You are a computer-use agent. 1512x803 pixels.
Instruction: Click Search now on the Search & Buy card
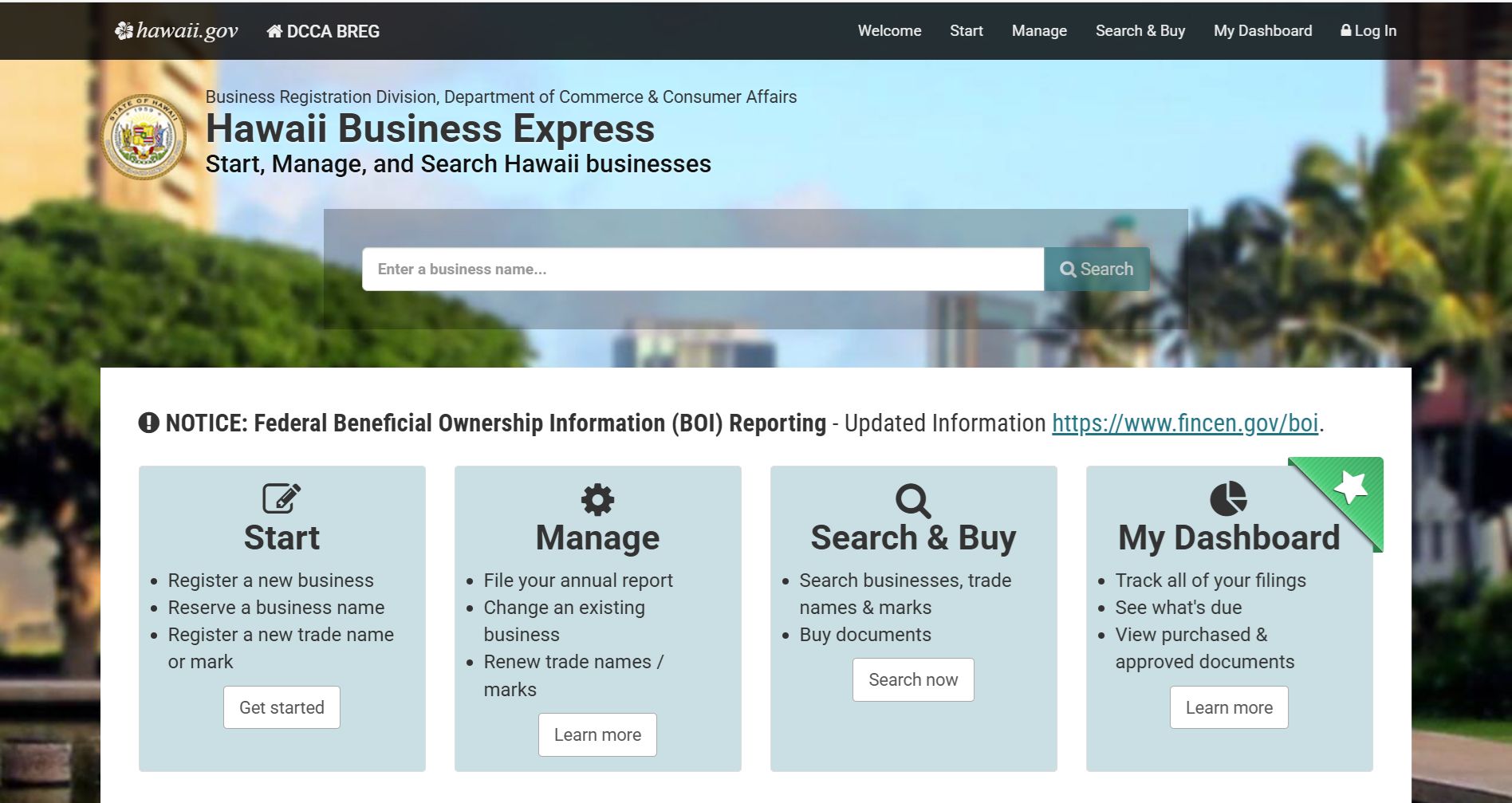pos(912,679)
